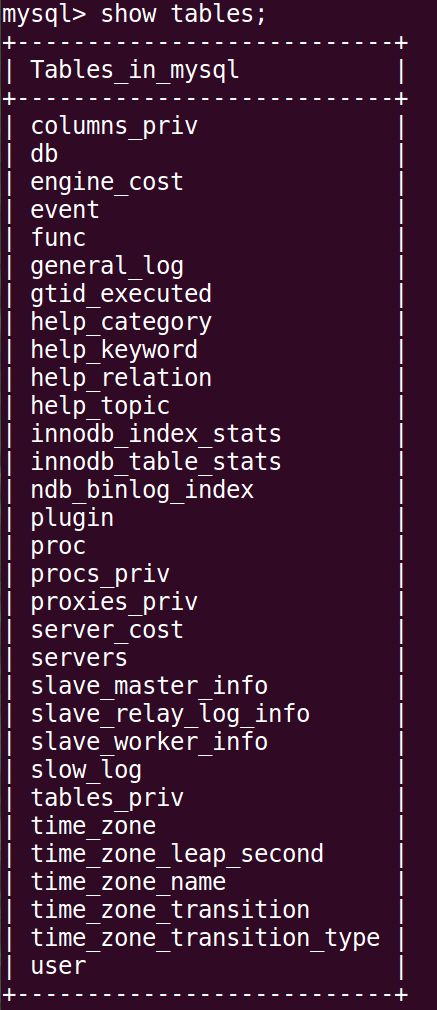Select the user table name
Screen dimensions: 437x1010
(x=58, y=966)
